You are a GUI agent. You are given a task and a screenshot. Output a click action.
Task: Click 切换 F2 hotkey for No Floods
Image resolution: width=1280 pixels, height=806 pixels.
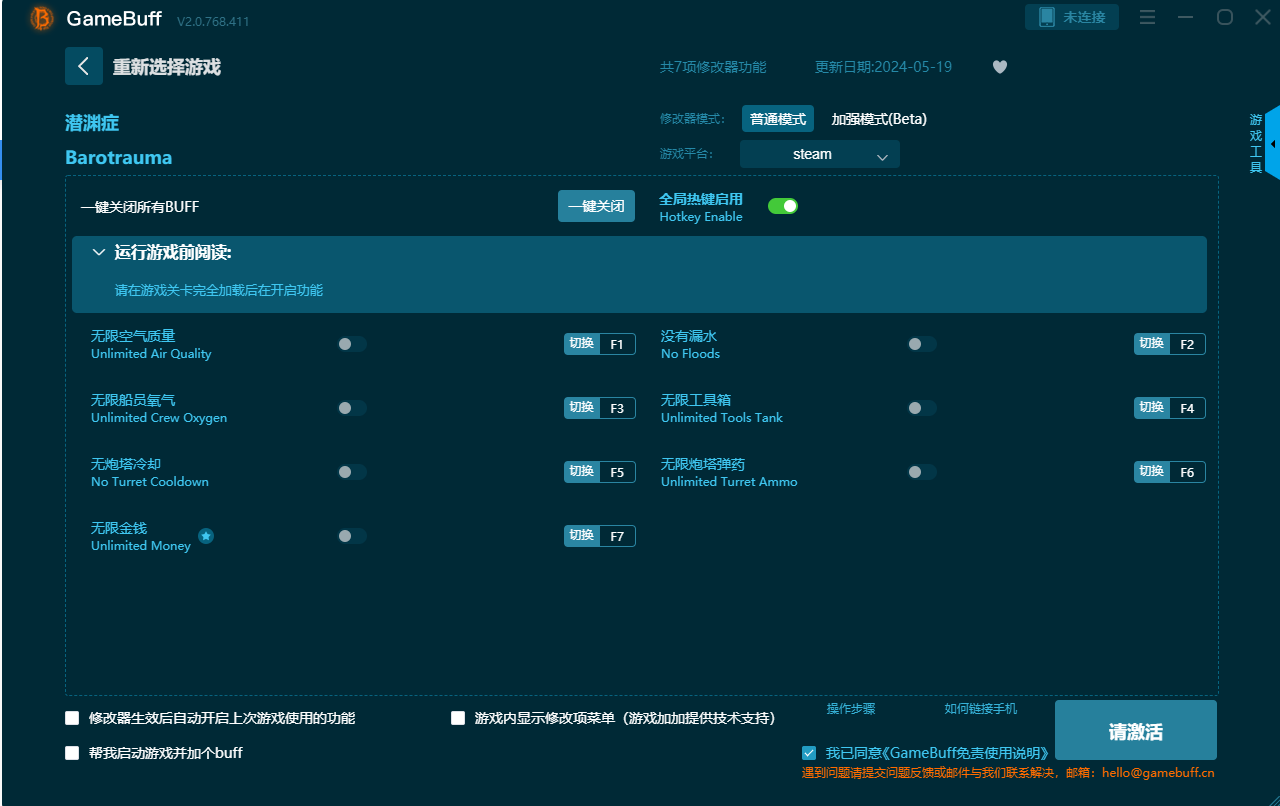(x=1170, y=344)
